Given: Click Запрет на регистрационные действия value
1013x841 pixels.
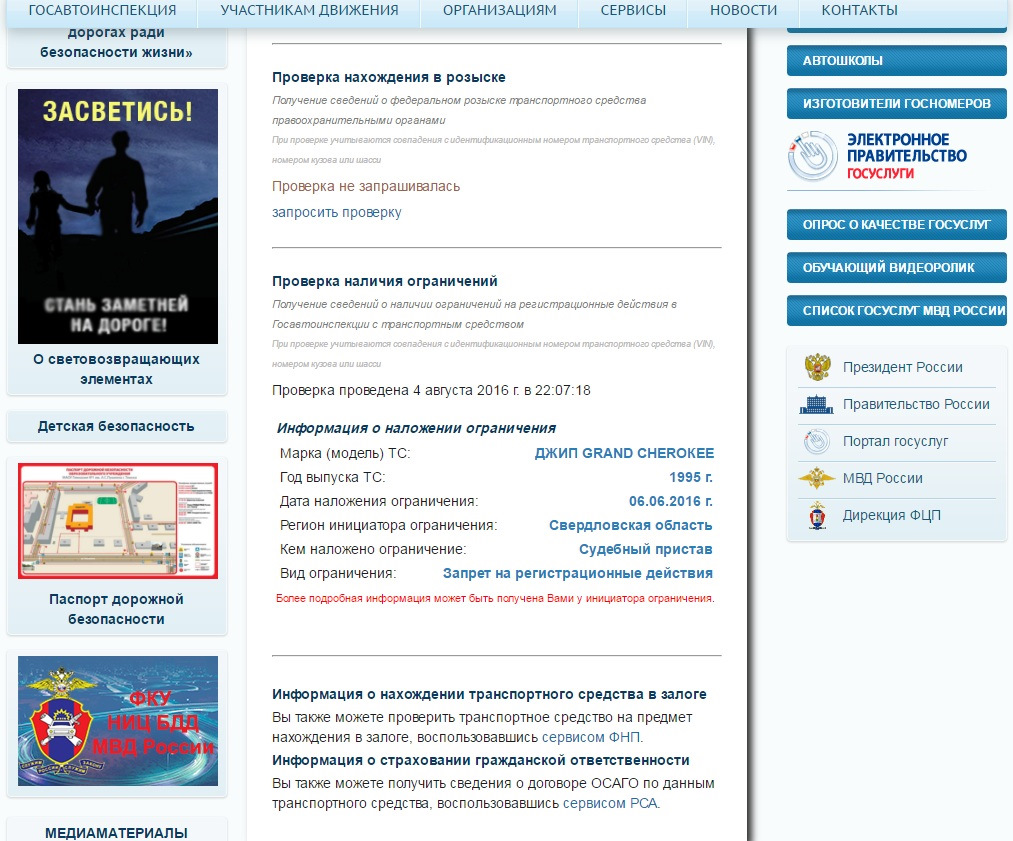Looking at the screenshot, I should [578, 573].
